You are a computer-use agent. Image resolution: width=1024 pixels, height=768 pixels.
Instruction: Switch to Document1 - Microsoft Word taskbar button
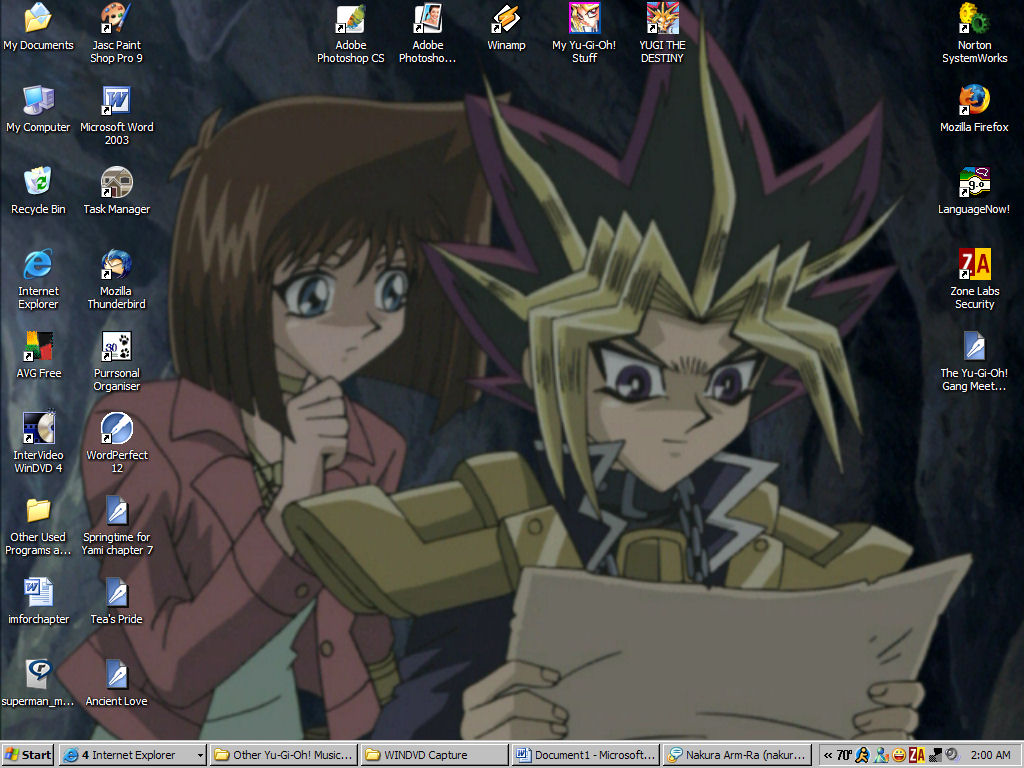[586, 755]
